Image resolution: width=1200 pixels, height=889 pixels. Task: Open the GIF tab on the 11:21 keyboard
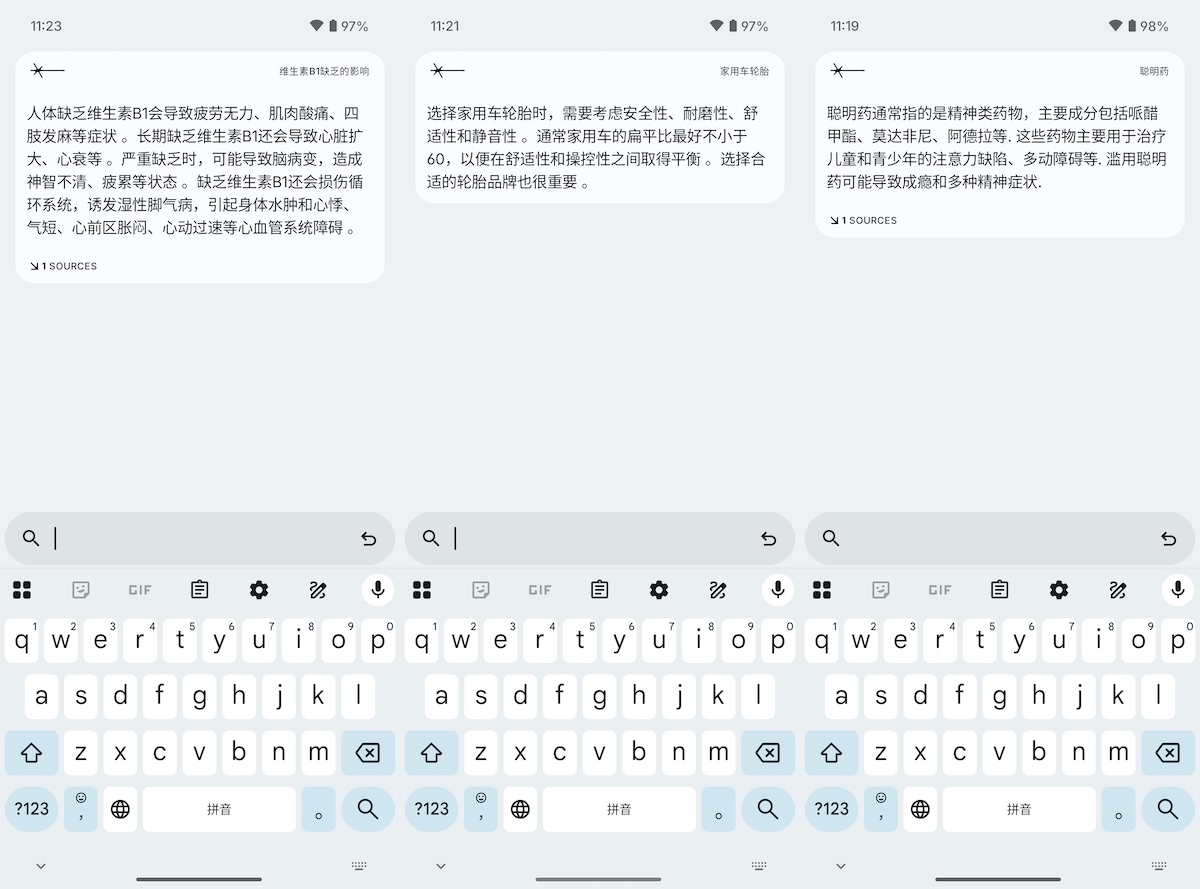(x=540, y=590)
